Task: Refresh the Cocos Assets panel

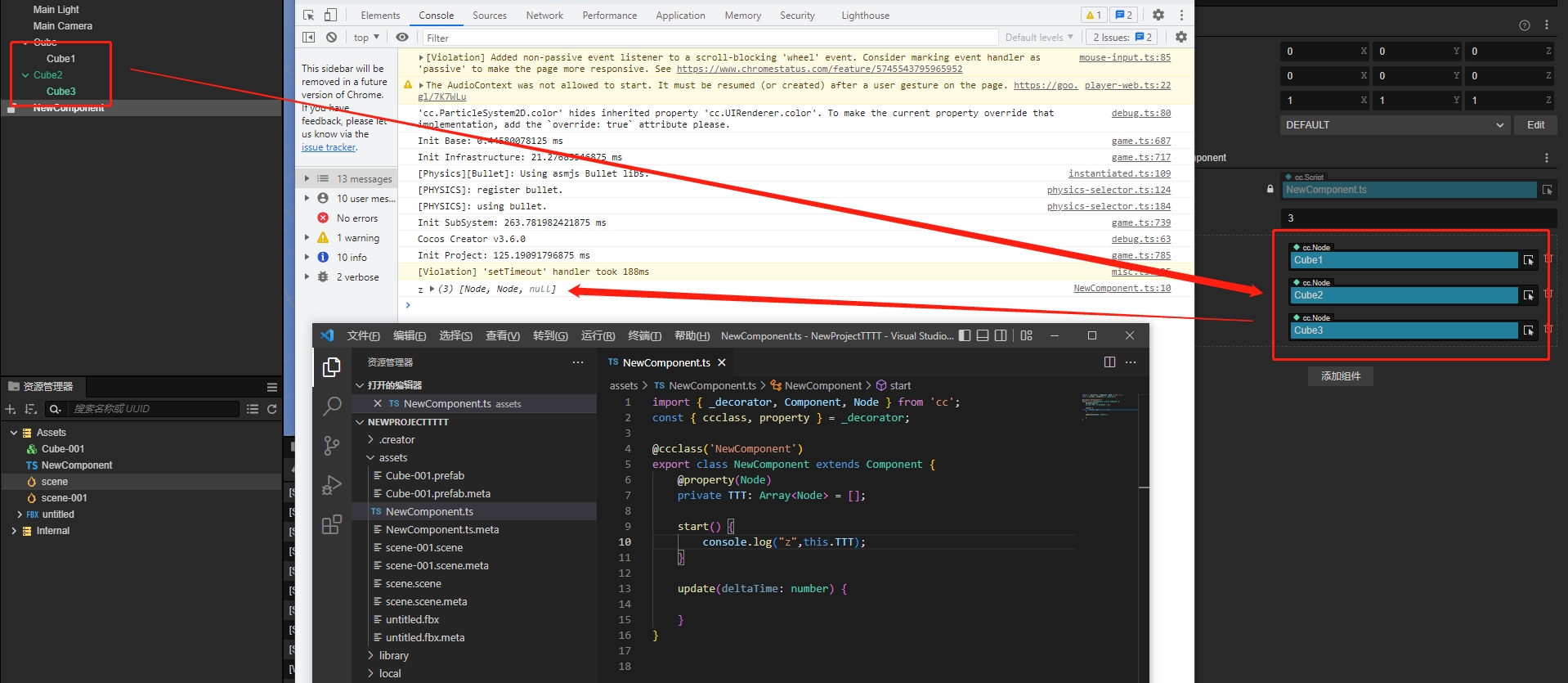Action: [x=272, y=409]
